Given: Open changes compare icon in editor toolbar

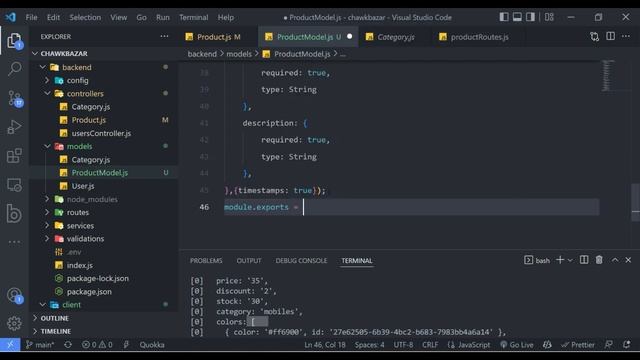Looking at the screenshot, I should (594, 37).
